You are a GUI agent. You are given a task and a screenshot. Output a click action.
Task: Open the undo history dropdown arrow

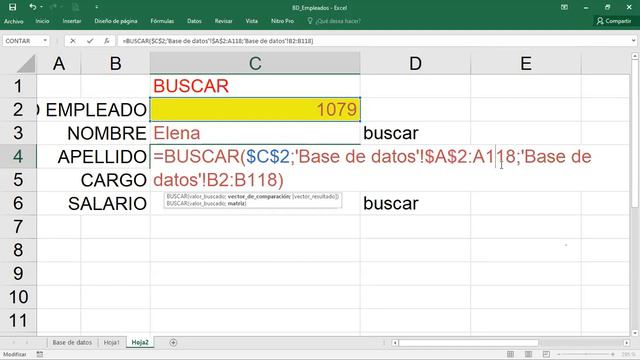click(41, 7)
